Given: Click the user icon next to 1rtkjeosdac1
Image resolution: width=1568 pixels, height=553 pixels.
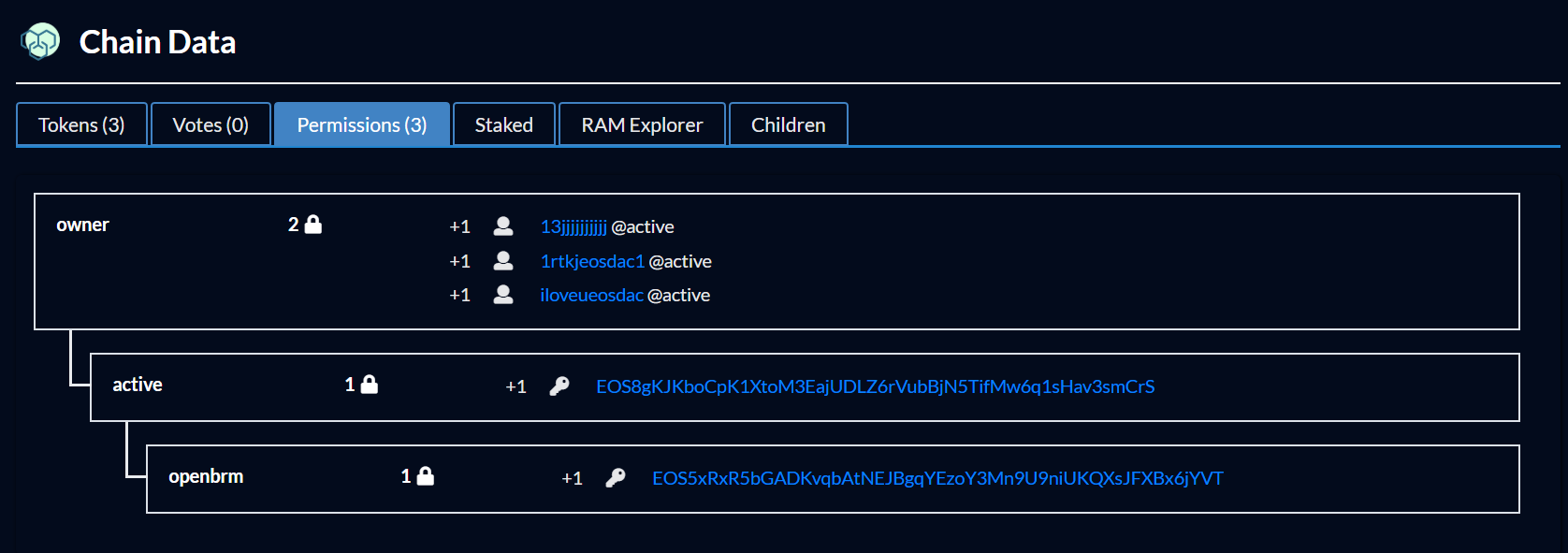Looking at the screenshot, I should [x=503, y=260].
